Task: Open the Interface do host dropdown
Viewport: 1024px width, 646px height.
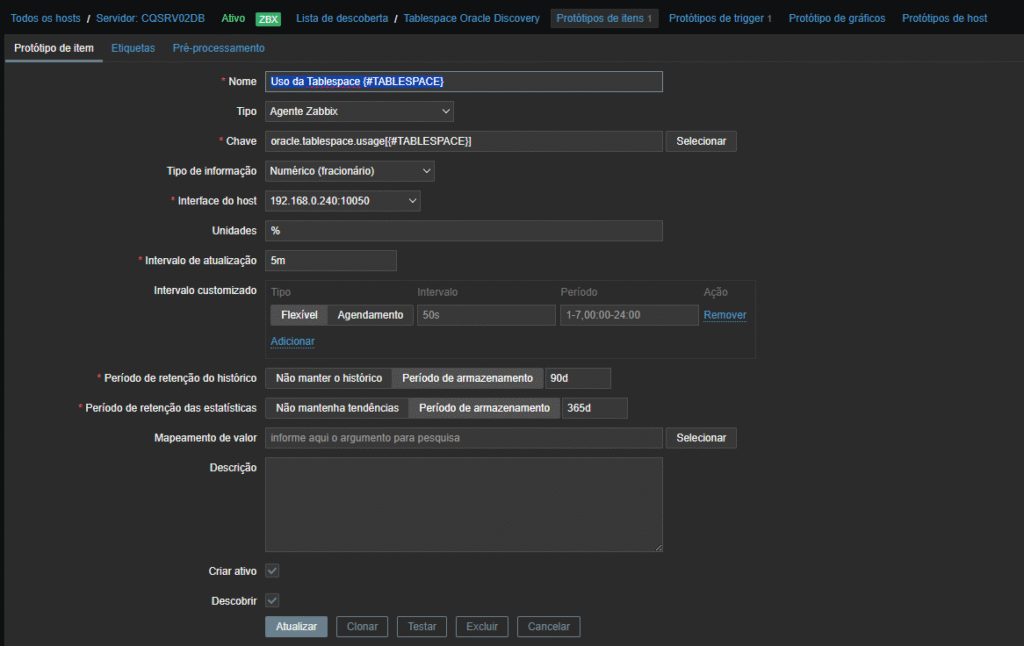Action: [343, 201]
